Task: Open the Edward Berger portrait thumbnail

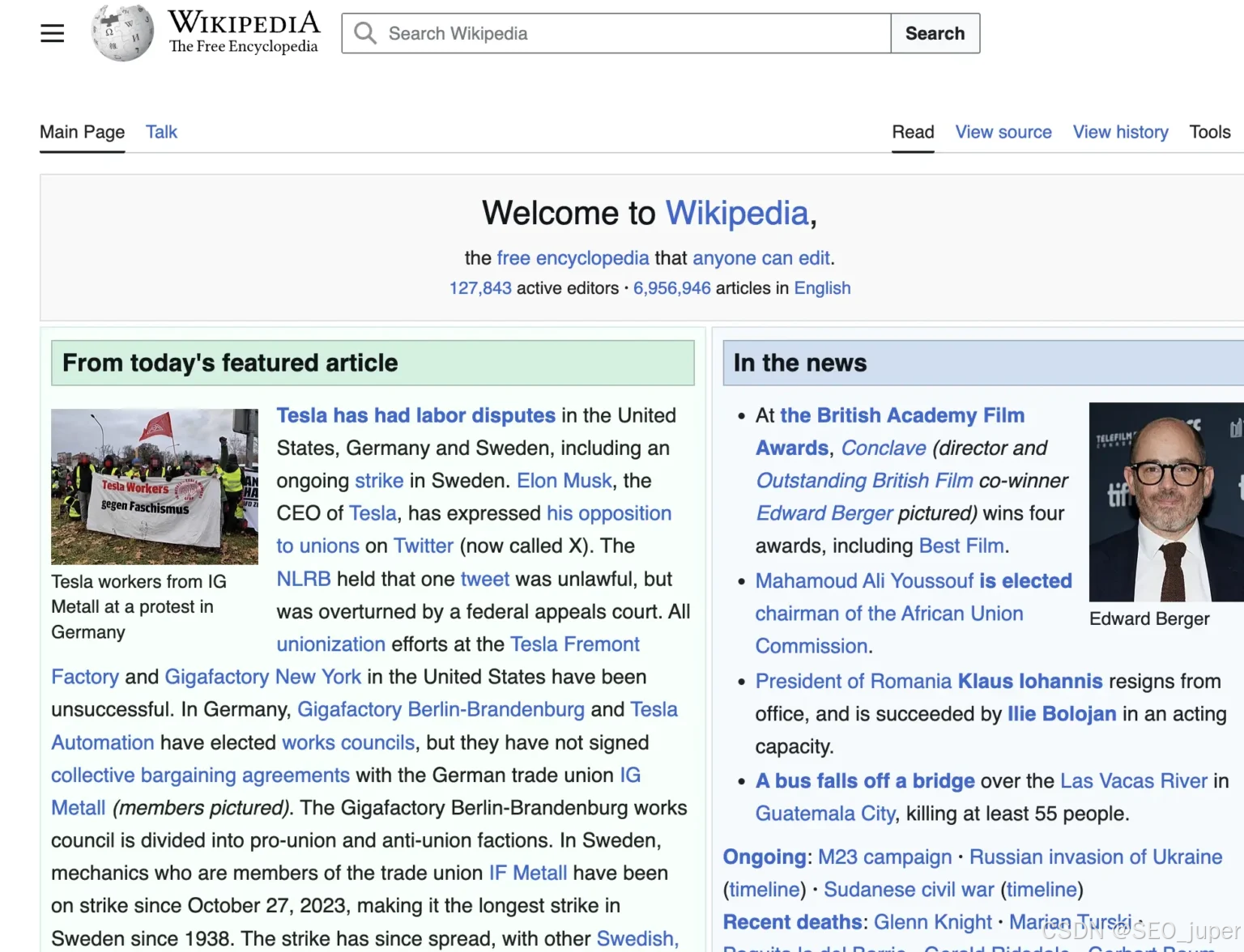Action: (x=1166, y=502)
